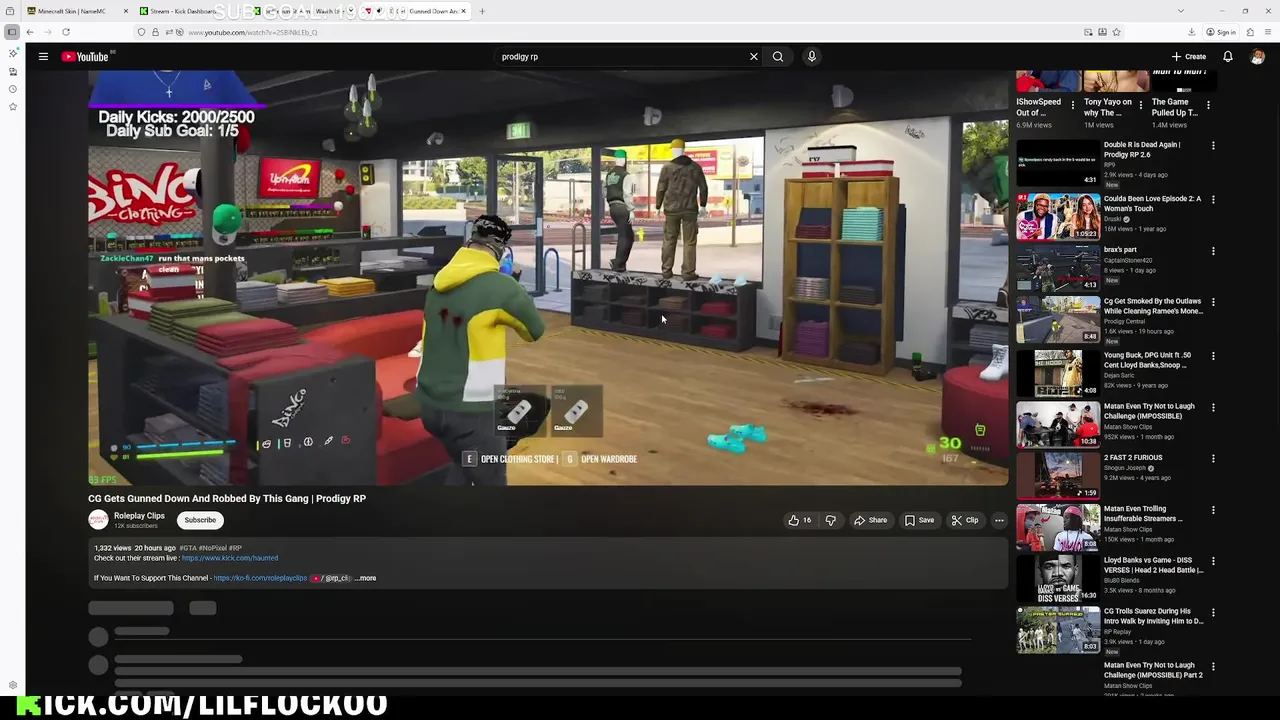The height and width of the screenshot is (720, 1280).
Task: Go to YouTube home via logo
Action: [85, 57]
